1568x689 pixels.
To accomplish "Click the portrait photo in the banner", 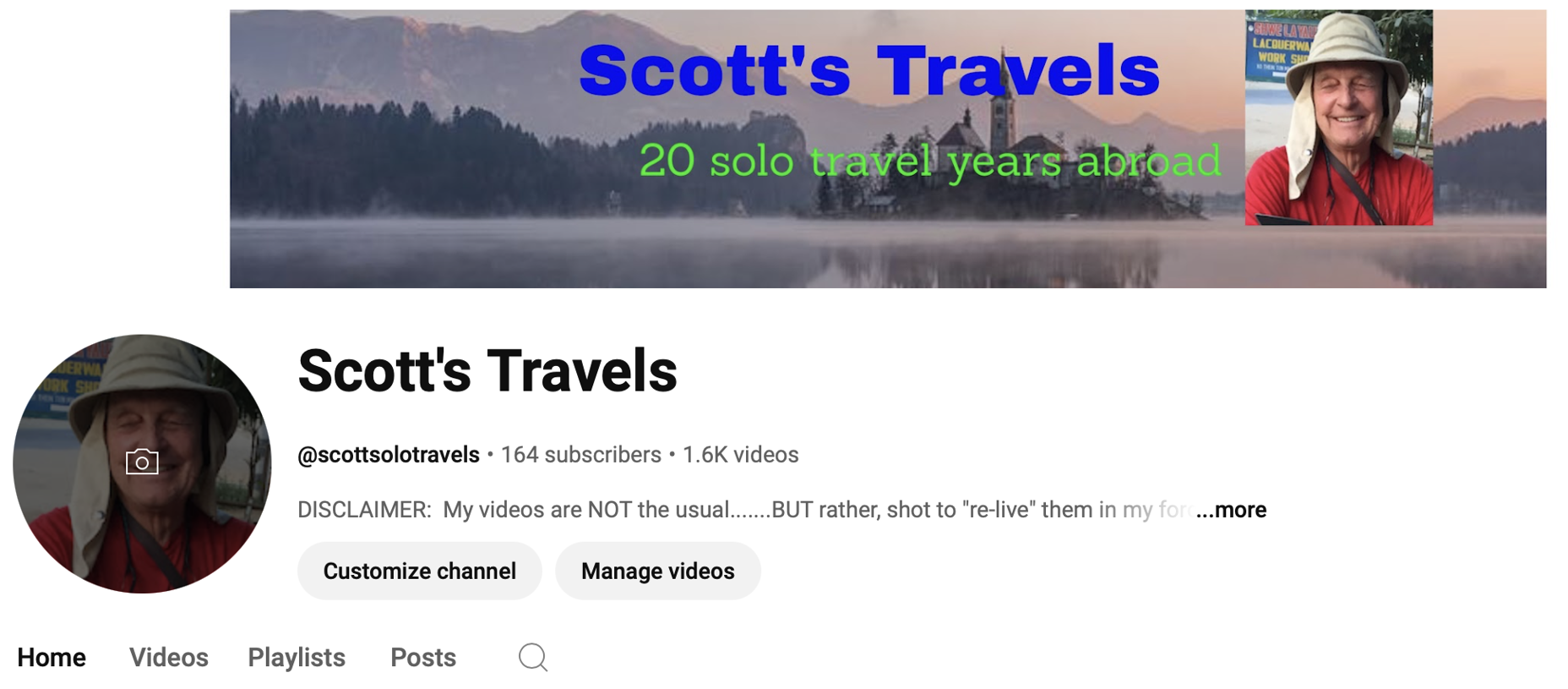I will coord(1339,118).
